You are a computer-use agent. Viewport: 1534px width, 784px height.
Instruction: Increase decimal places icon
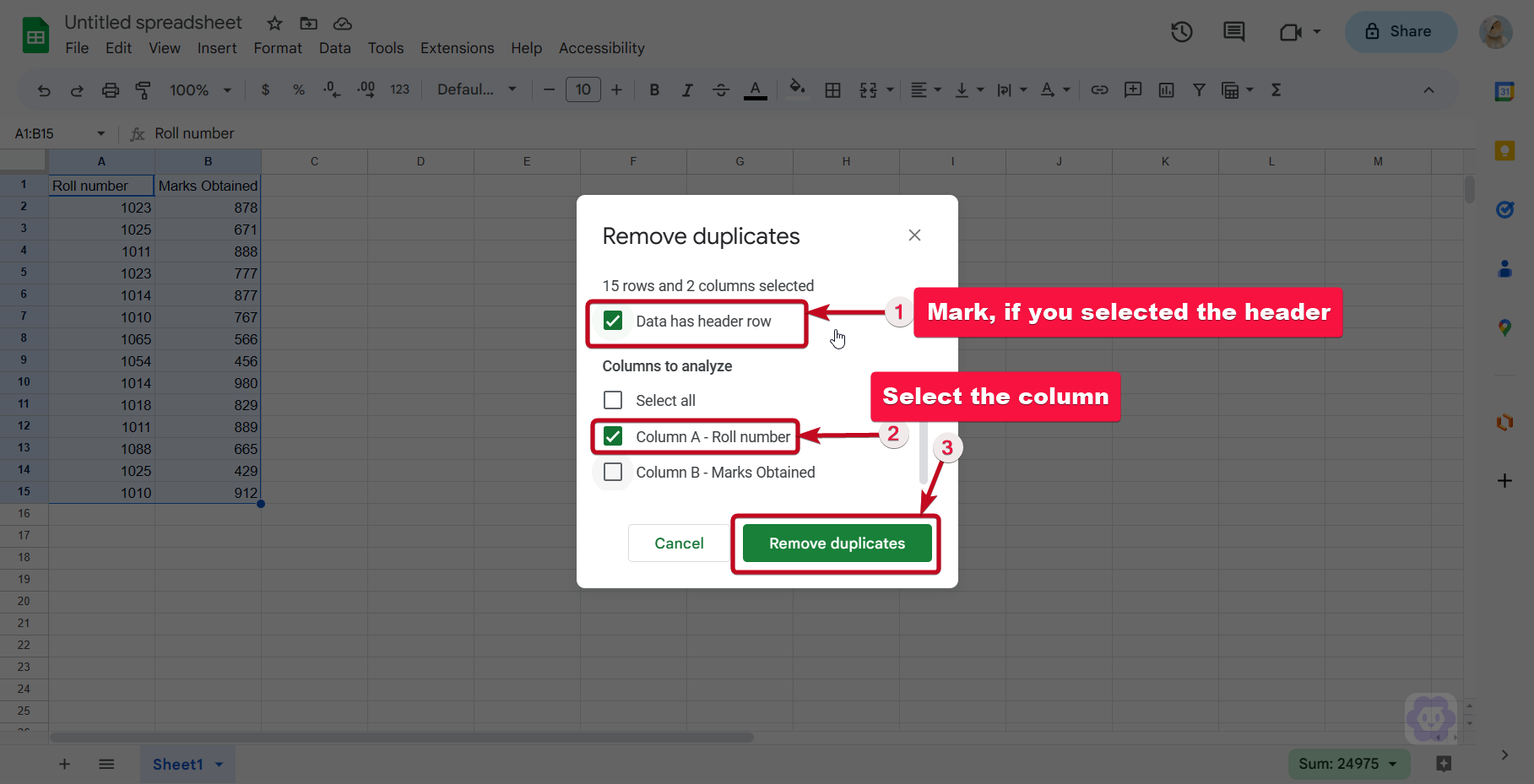pos(366,89)
